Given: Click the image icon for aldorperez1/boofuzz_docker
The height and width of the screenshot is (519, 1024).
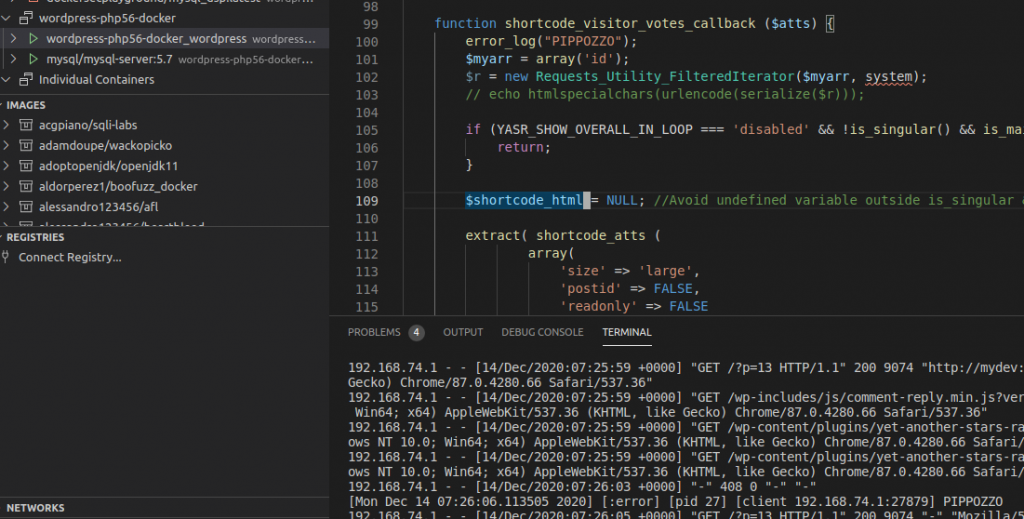Looking at the screenshot, I should tap(25, 186).
